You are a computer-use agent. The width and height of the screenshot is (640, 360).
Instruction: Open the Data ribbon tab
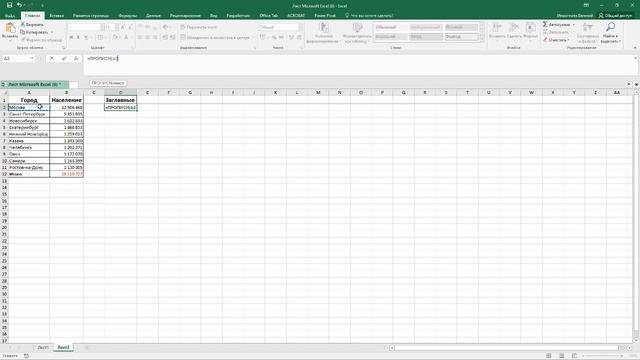[x=153, y=16]
